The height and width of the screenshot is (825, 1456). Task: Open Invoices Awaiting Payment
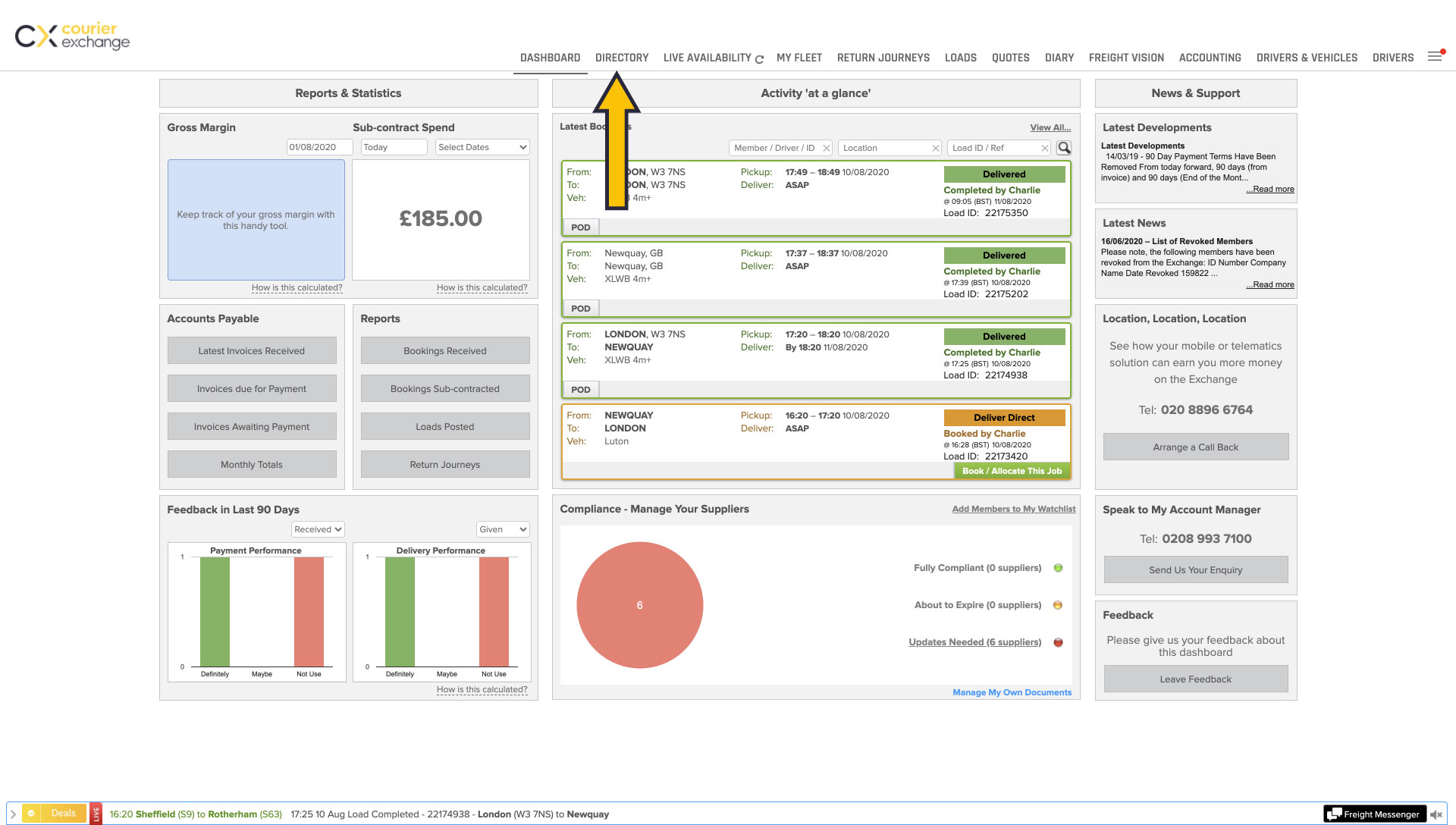[252, 427]
